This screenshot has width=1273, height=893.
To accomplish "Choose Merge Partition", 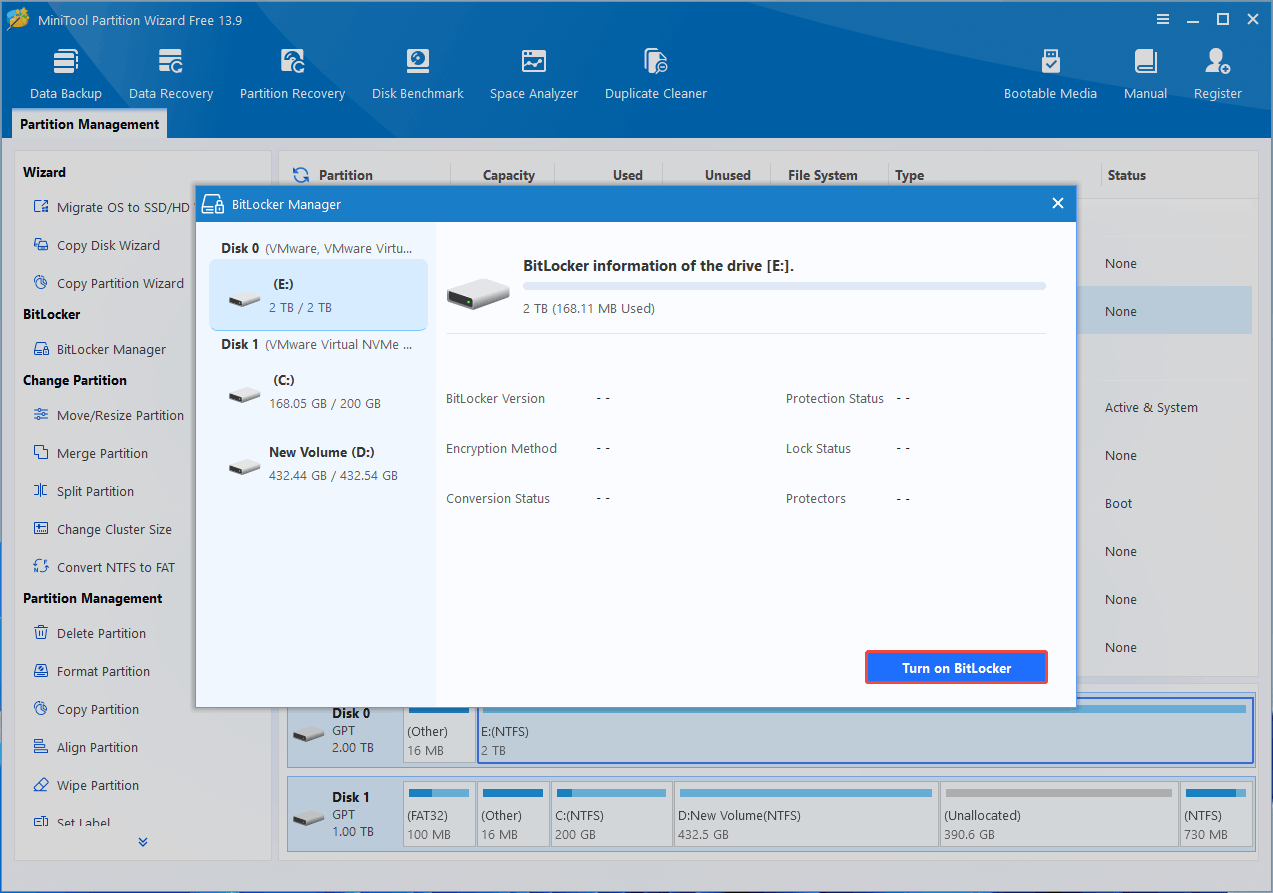I will 91,453.
